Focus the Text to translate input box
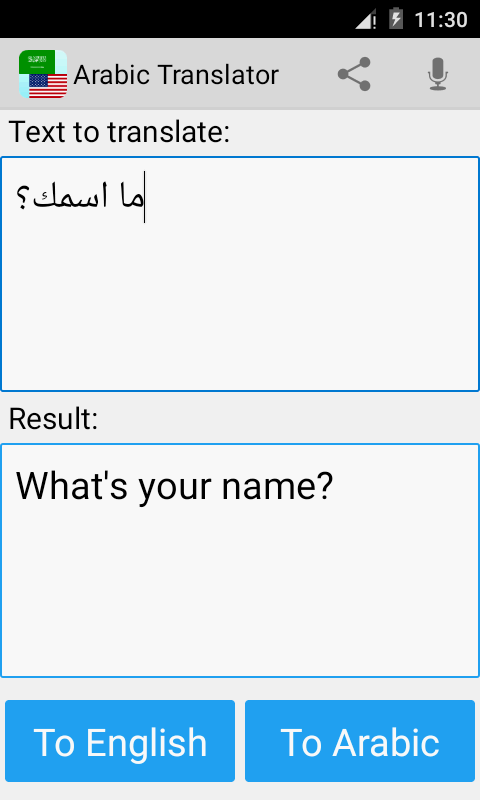Image resolution: width=480 pixels, height=800 pixels. [240, 274]
